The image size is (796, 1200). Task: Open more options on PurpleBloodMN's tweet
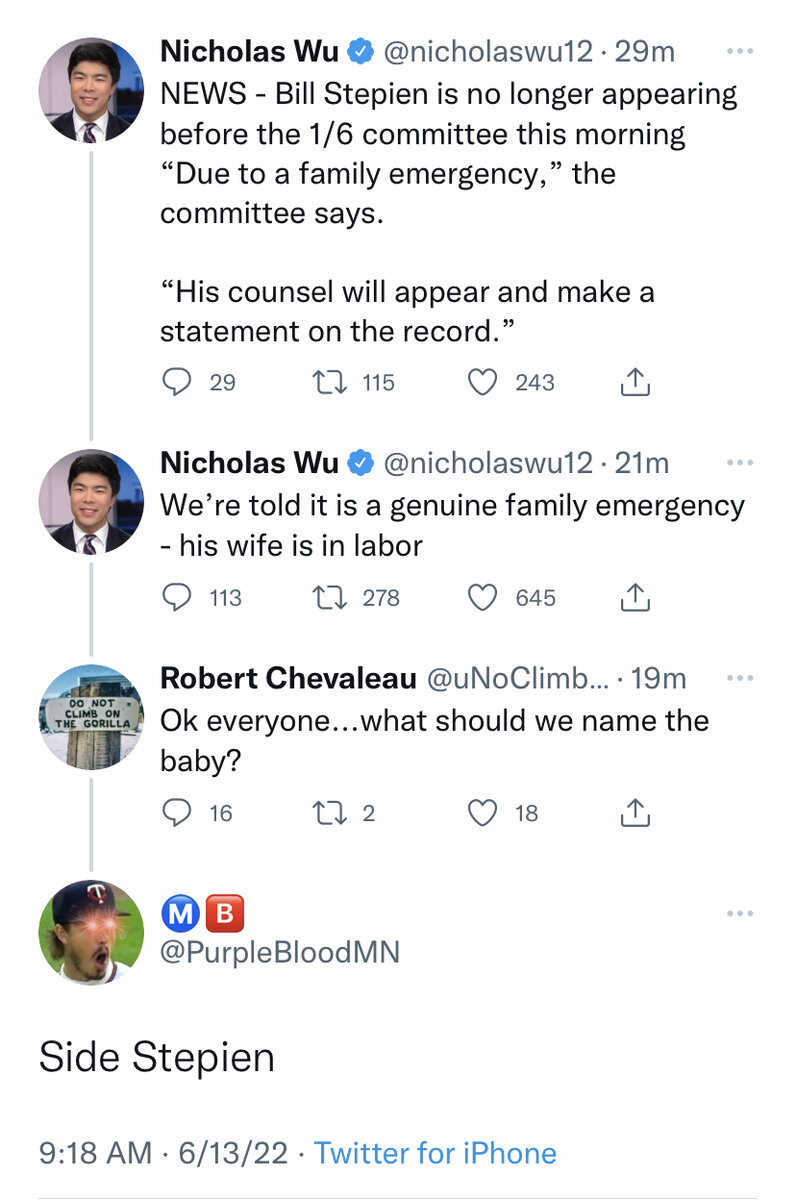click(740, 913)
